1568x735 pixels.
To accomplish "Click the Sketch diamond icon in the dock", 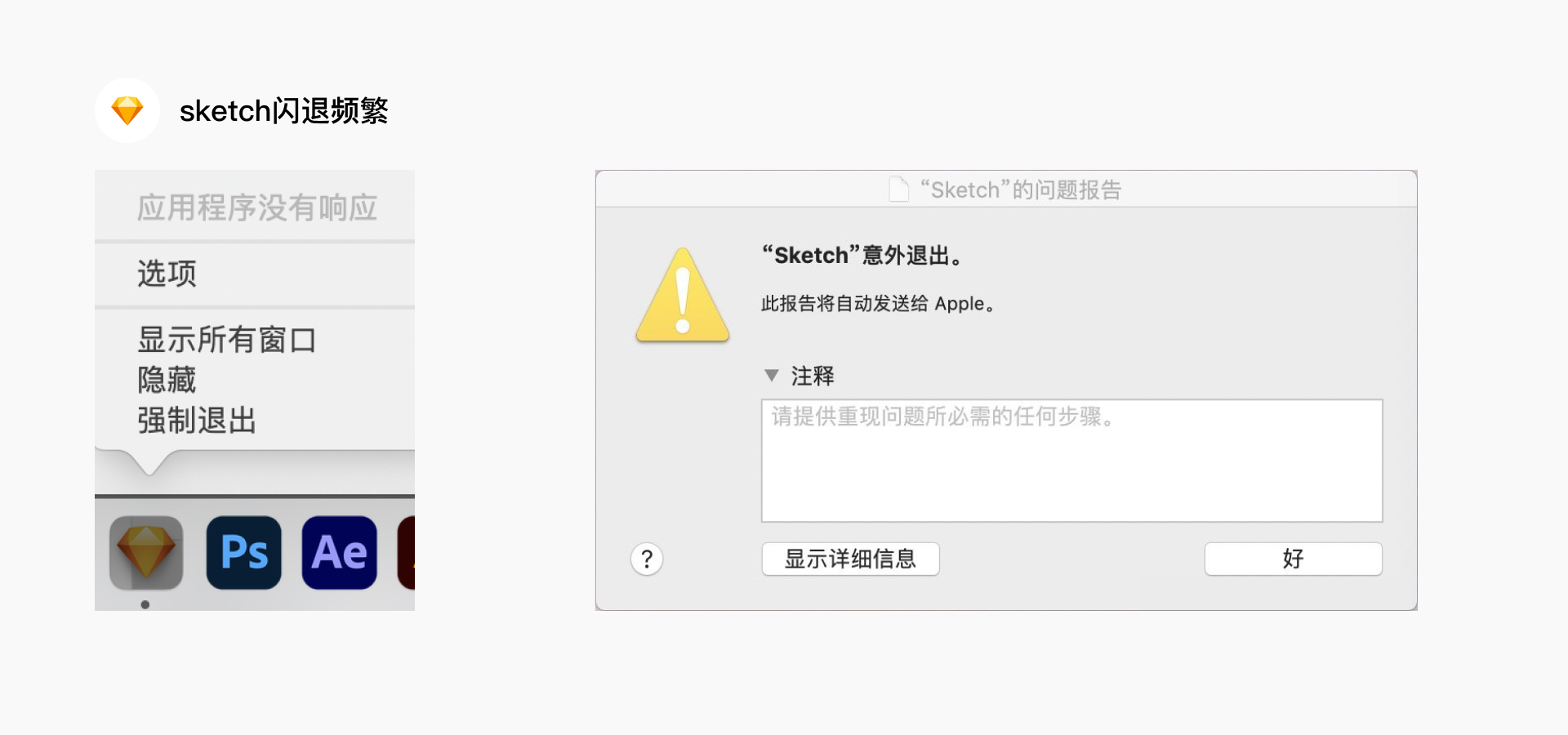I will tap(146, 552).
